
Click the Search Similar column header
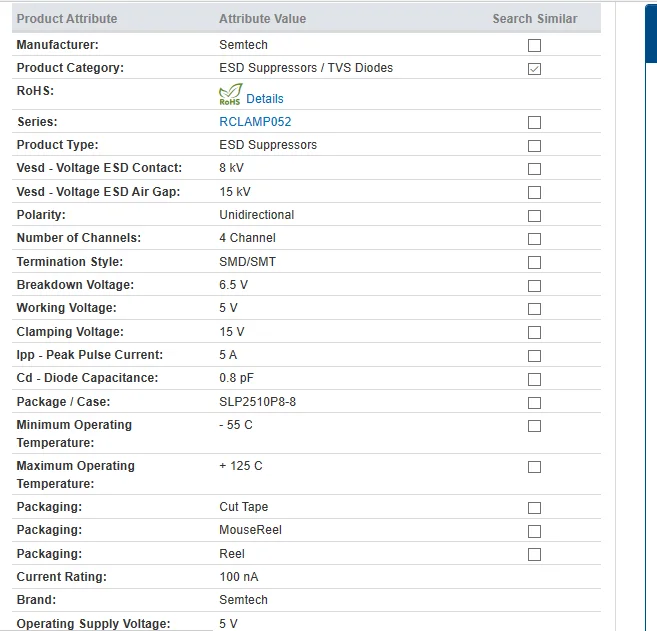[535, 19]
